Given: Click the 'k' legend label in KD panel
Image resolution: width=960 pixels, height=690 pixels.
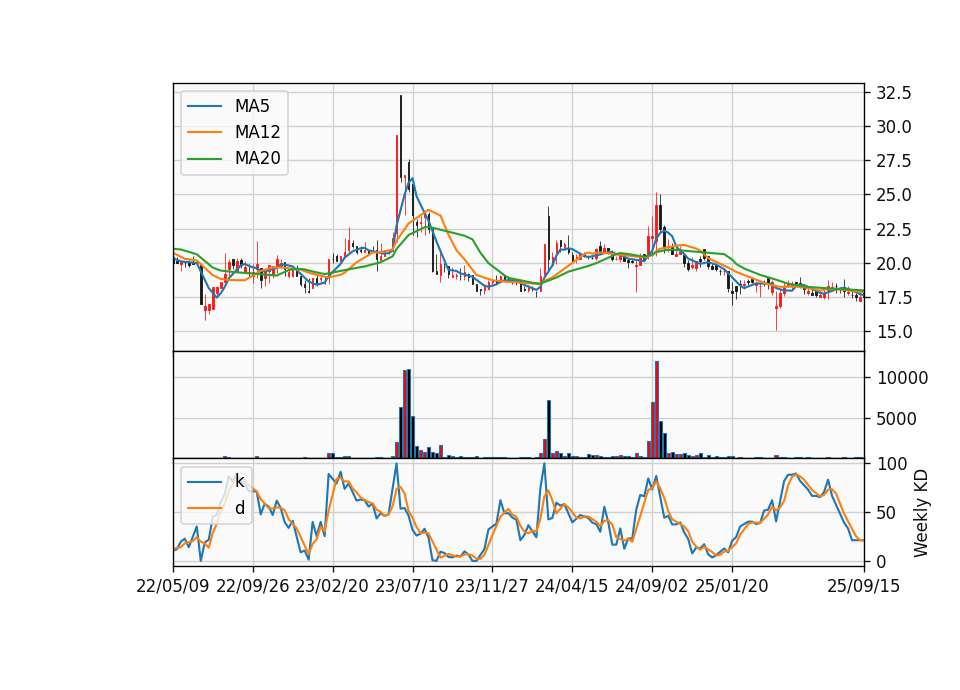Looking at the screenshot, I should [239, 482].
